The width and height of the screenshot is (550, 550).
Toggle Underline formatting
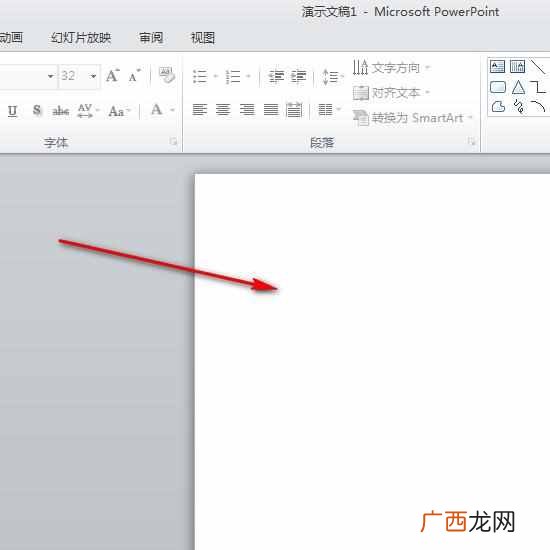13,111
